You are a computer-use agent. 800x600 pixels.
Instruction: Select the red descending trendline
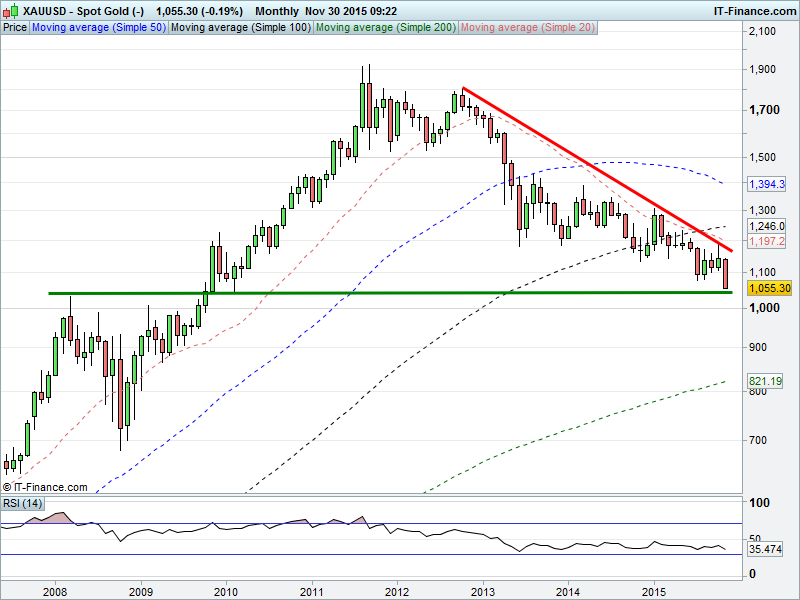click(600, 170)
